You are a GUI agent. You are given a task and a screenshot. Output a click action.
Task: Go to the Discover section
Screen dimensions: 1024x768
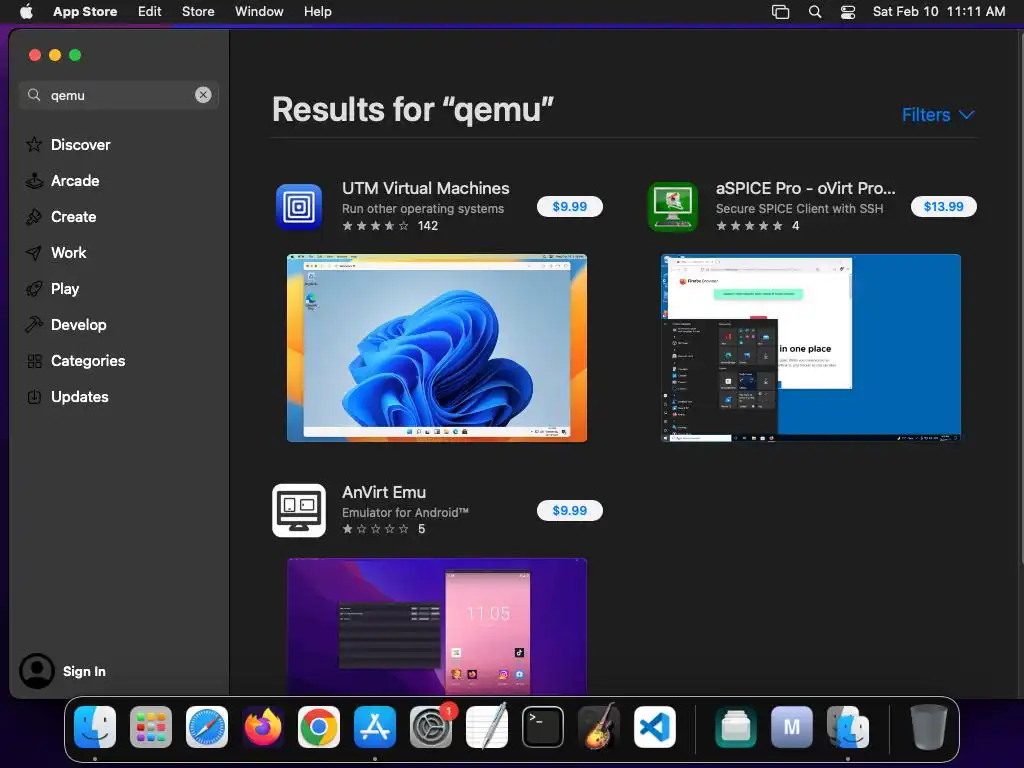81,144
